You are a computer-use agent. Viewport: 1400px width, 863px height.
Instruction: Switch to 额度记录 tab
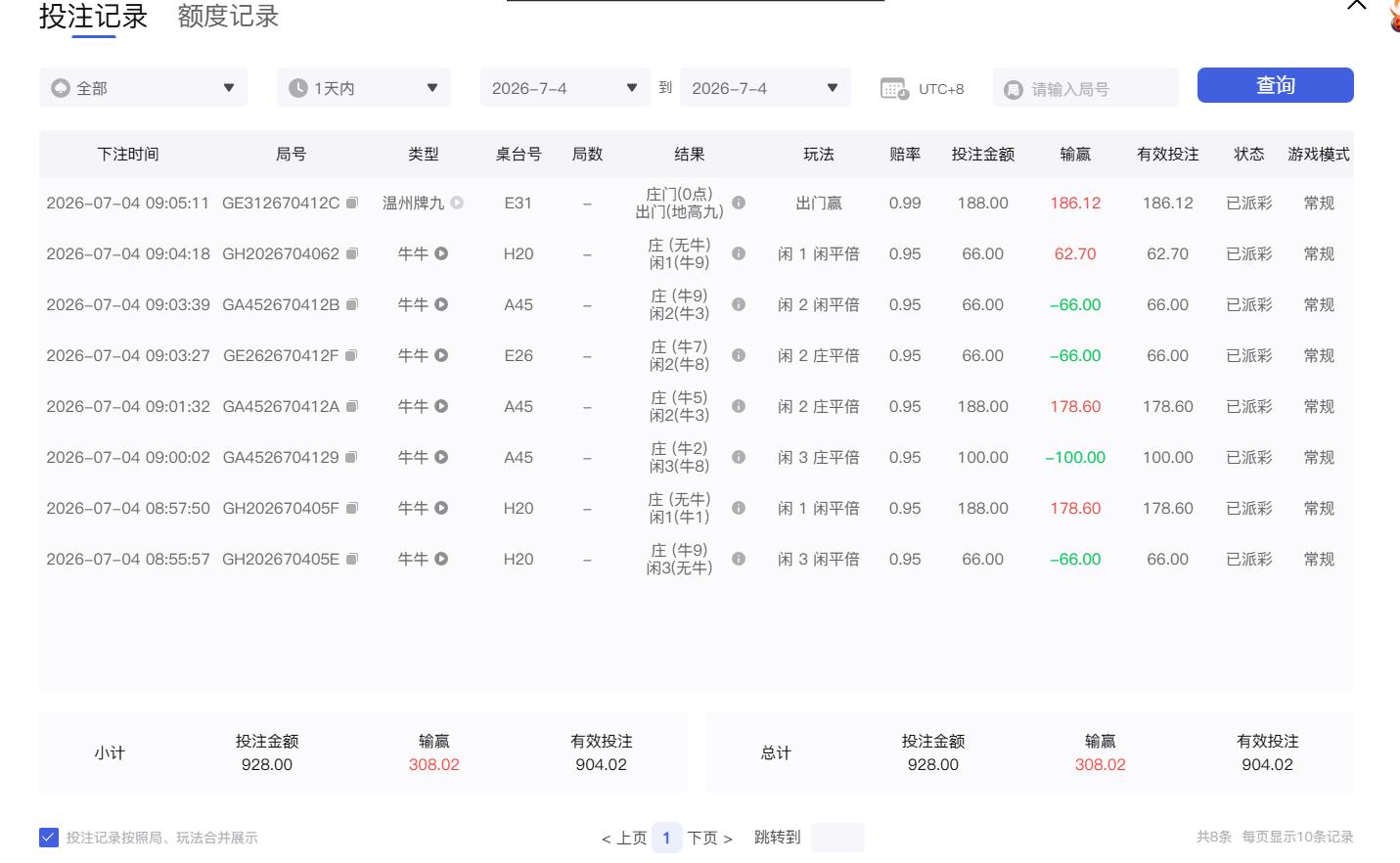(228, 17)
